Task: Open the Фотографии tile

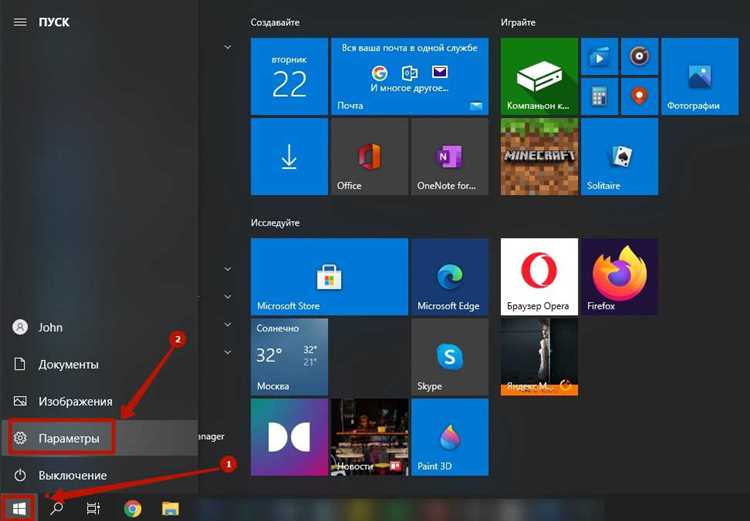Action: (x=700, y=77)
